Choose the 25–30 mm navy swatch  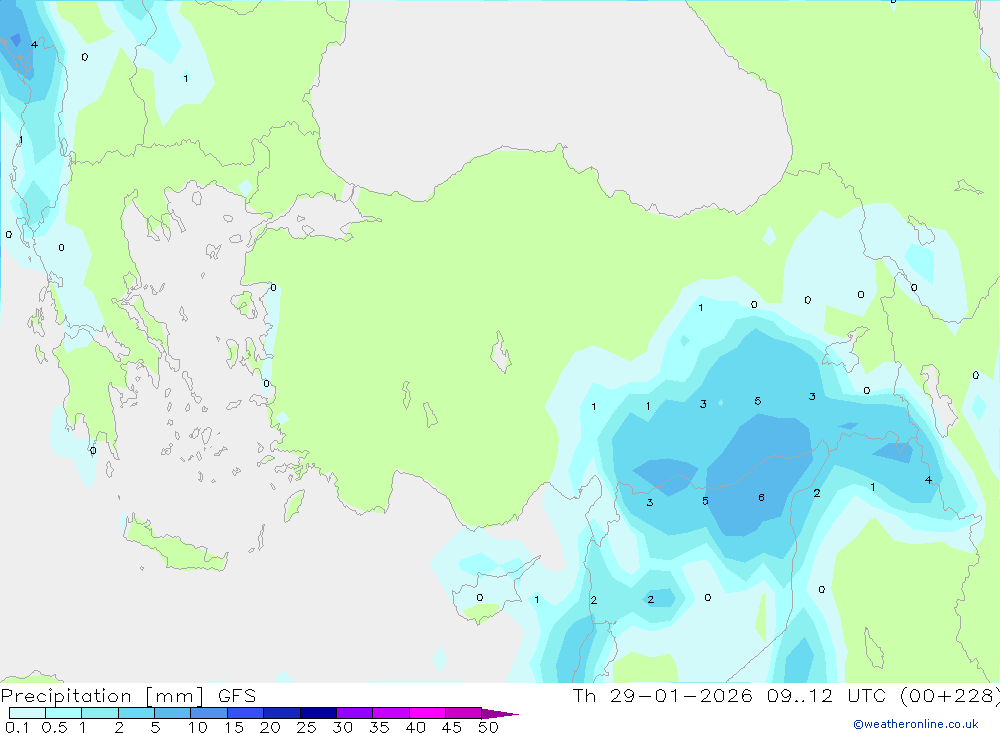[318, 713]
